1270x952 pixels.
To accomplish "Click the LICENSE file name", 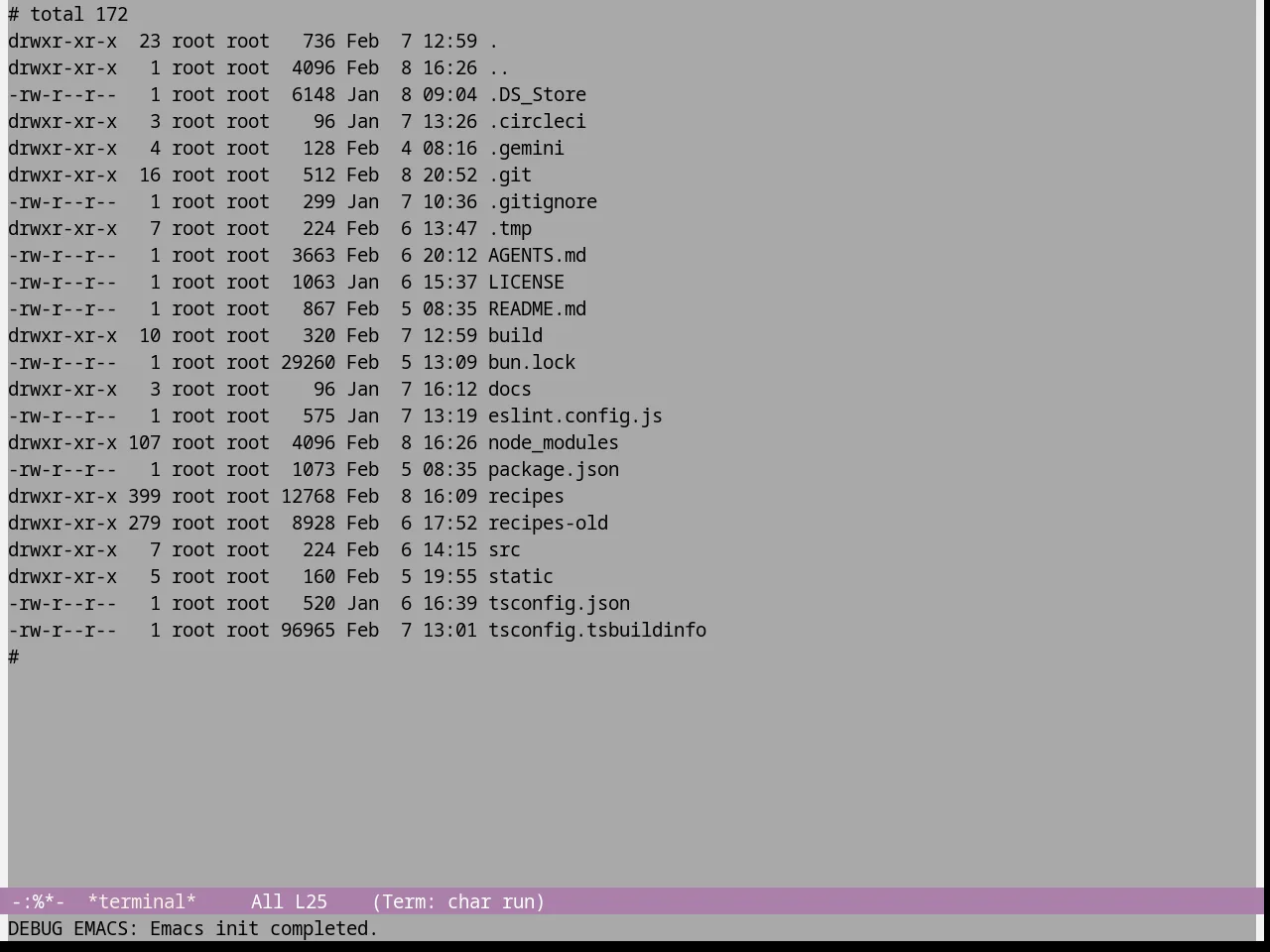I will click(526, 282).
